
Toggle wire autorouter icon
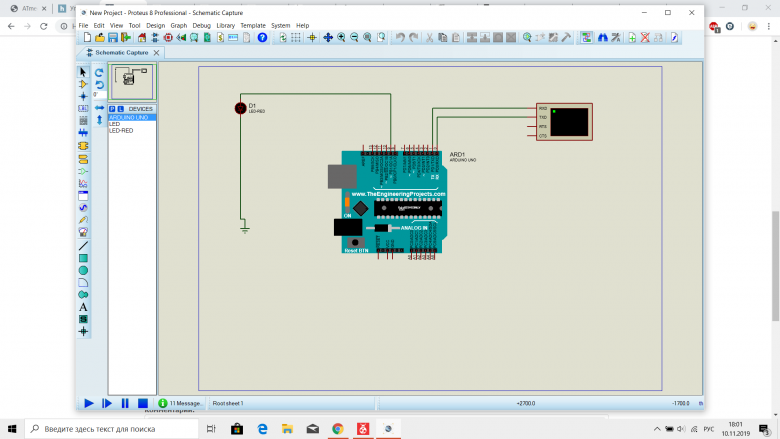coord(586,38)
